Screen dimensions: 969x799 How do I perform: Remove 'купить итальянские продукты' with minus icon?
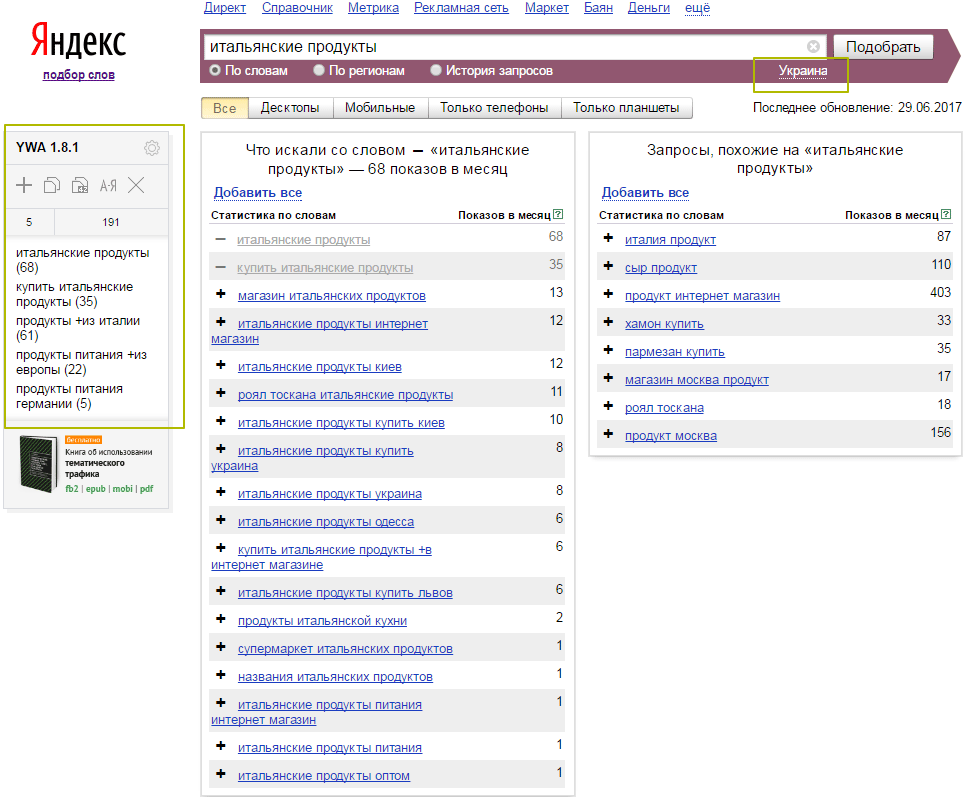coord(221,268)
